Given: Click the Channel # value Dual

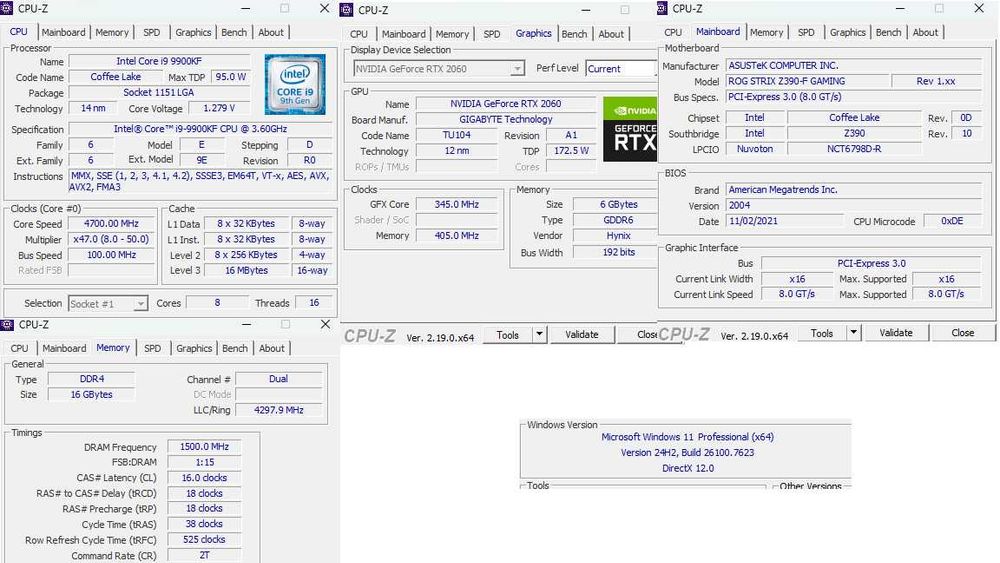Looking at the screenshot, I should click(x=279, y=379).
